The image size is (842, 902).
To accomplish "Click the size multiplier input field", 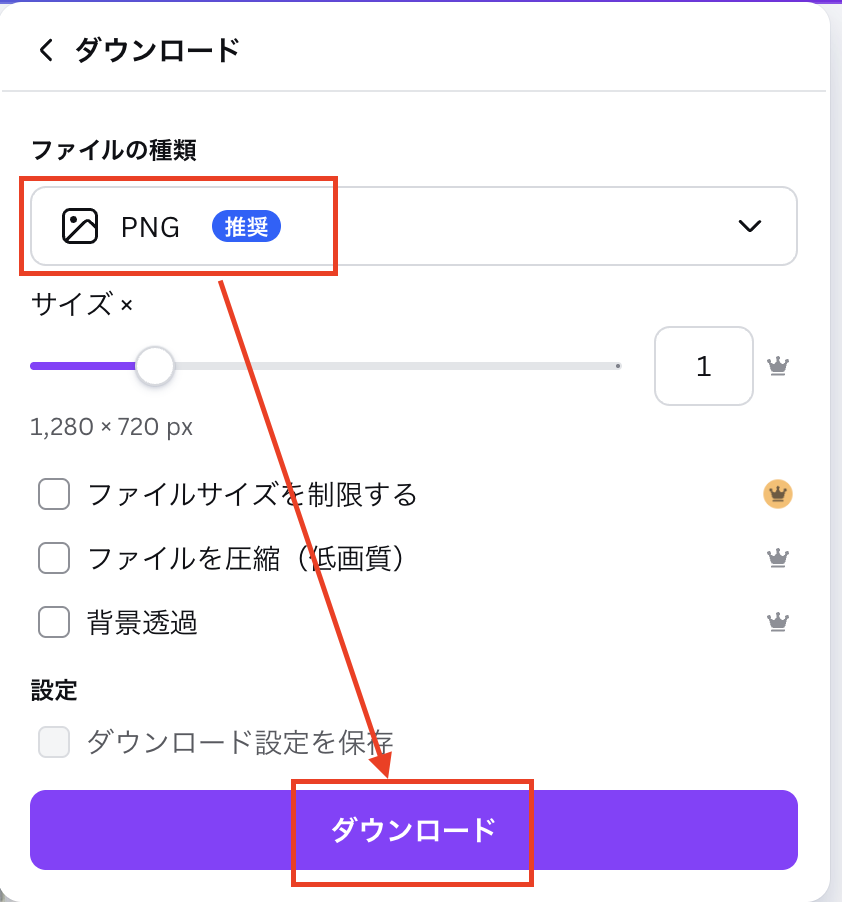I will pos(703,366).
